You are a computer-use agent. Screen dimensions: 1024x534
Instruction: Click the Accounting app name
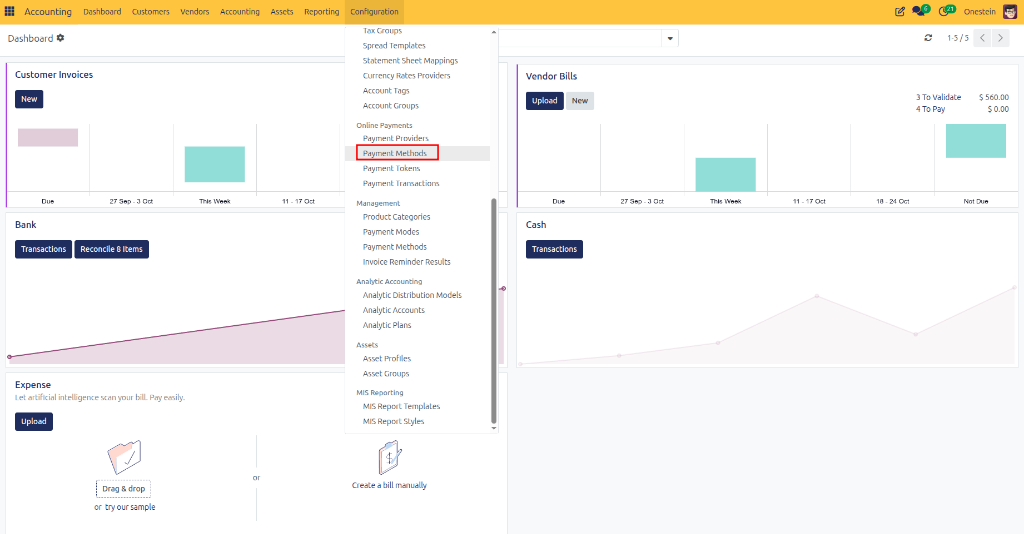point(48,12)
